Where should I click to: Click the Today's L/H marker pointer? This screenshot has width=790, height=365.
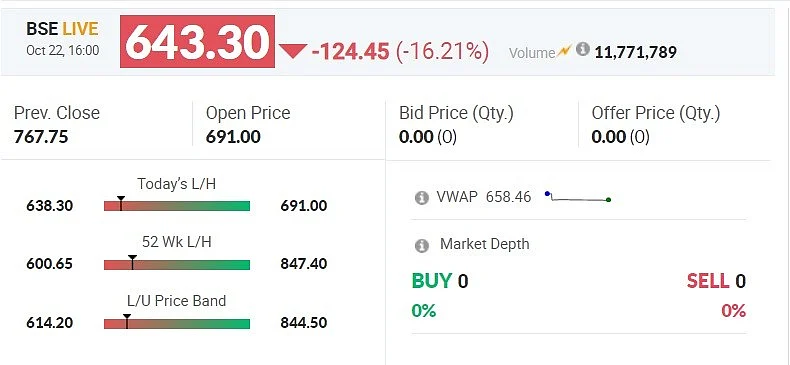121,202
